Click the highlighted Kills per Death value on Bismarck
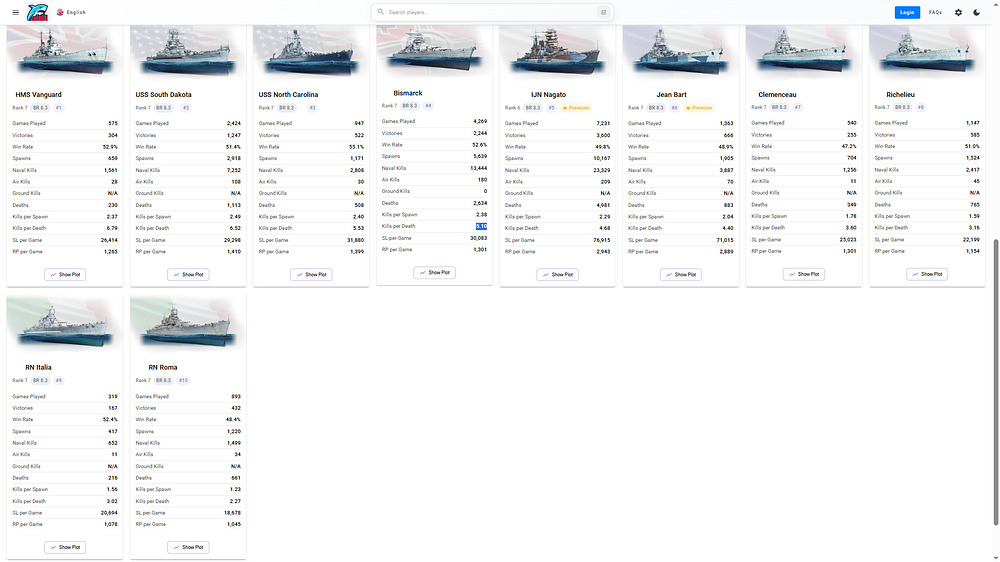This screenshot has height=562, width=1000. (x=481, y=226)
